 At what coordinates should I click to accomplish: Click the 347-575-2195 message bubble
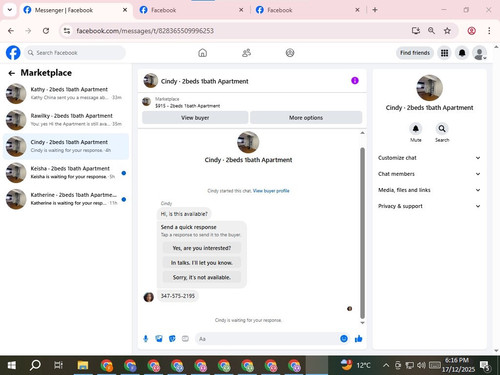178,296
